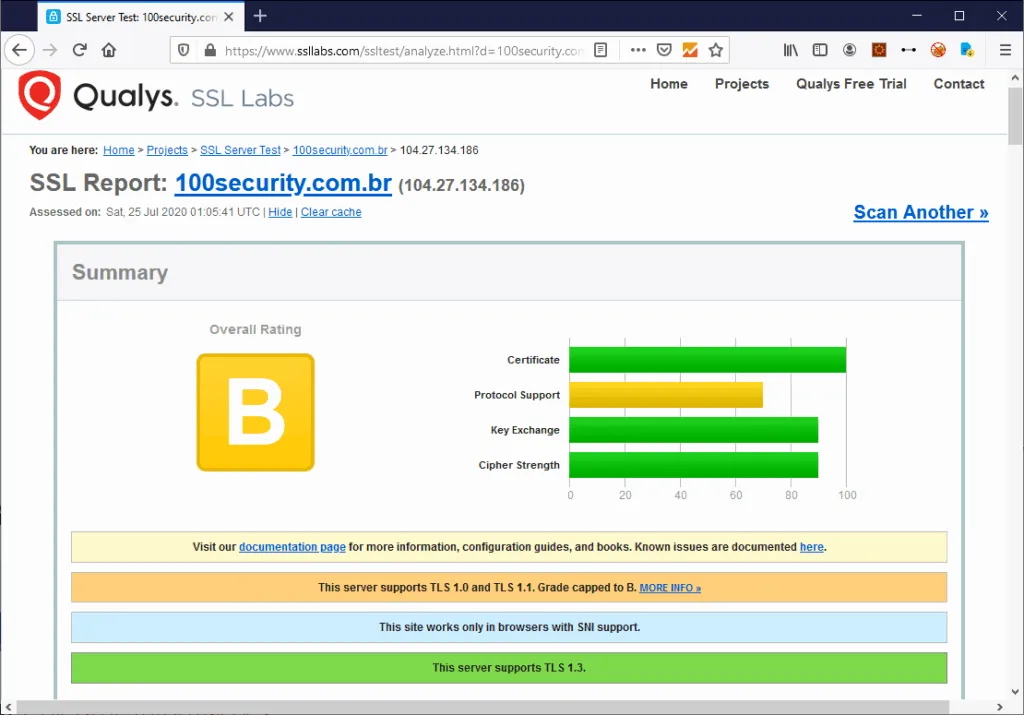The image size is (1024, 715).
Task: Bookmark this page with the star icon
Action: point(716,50)
